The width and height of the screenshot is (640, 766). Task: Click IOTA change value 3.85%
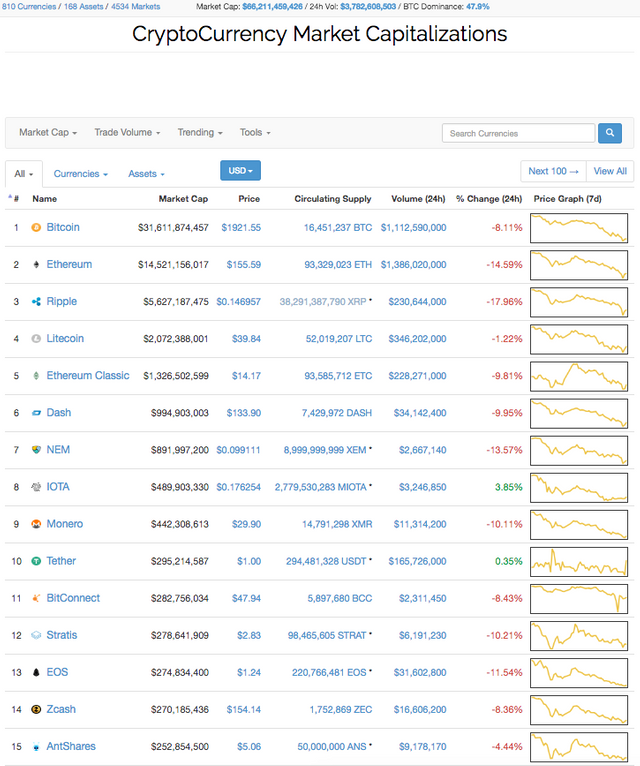(509, 487)
